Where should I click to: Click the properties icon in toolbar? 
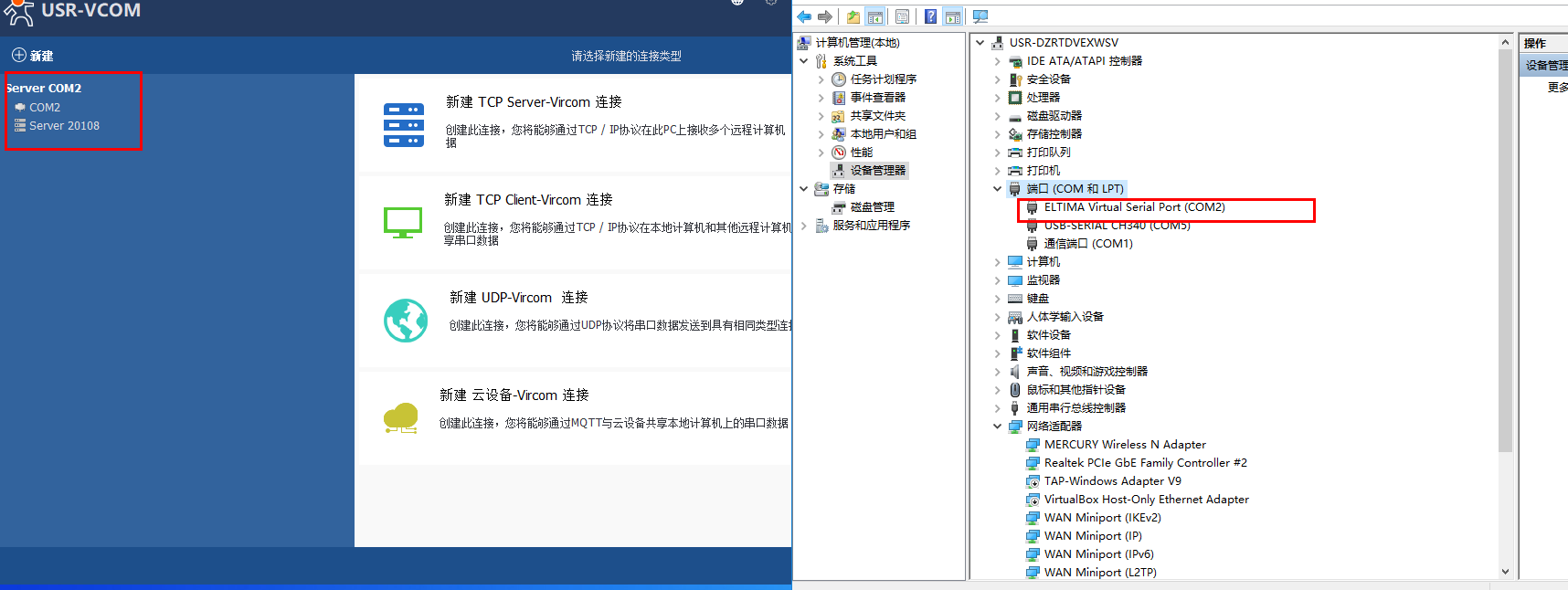click(902, 16)
